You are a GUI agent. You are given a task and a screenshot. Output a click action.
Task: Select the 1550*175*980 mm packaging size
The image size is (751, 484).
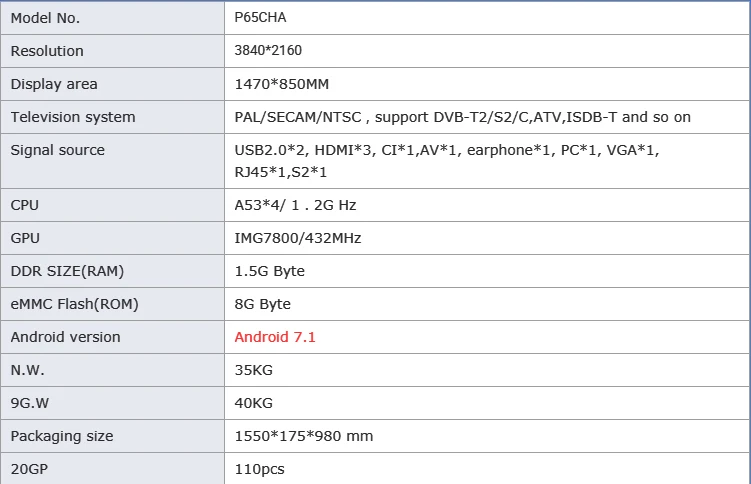click(x=304, y=436)
